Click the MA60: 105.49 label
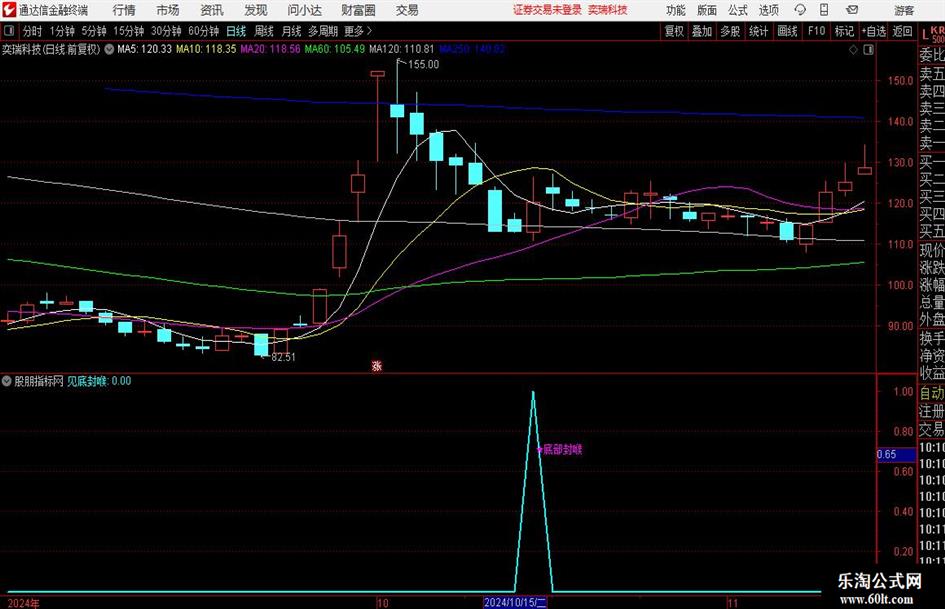This screenshot has height=609, width=945. click(x=334, y=49)
